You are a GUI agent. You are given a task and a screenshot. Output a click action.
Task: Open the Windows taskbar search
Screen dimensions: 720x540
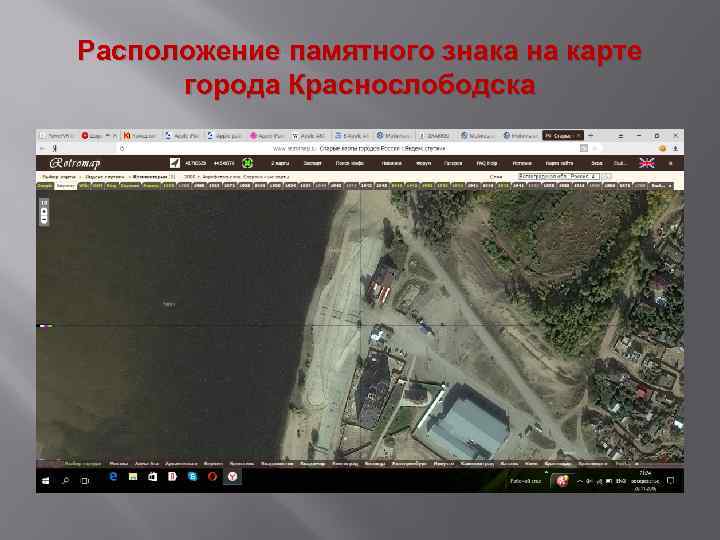66,481
